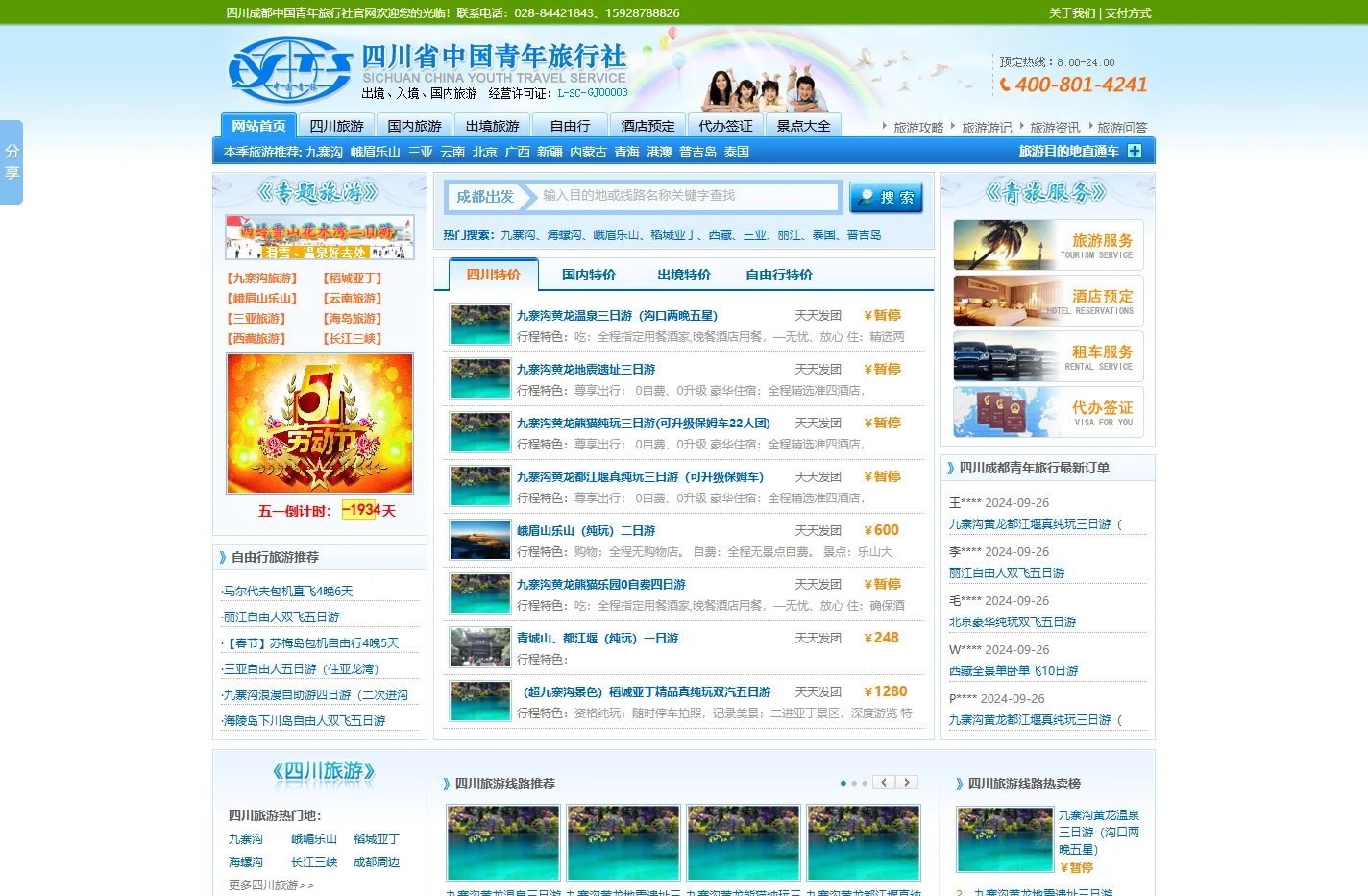
Task: Click the next arrow in 四川旅游线路推荐 carousel
Action: 907,783
